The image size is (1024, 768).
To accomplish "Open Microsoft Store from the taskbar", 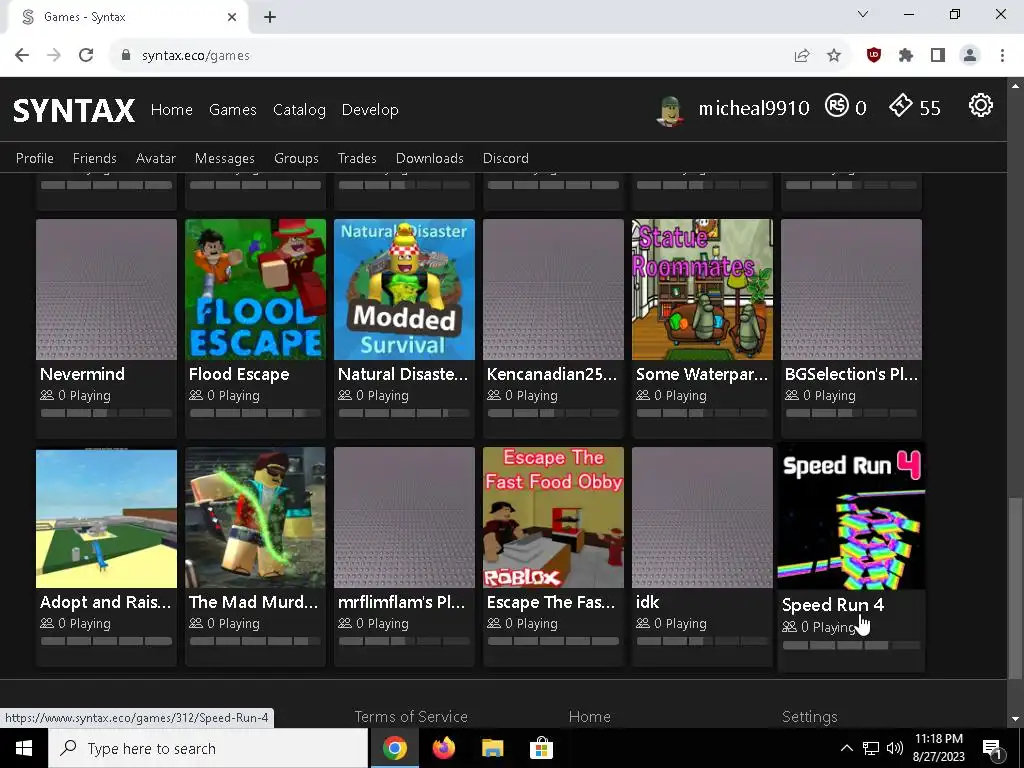I will [541, 748].
